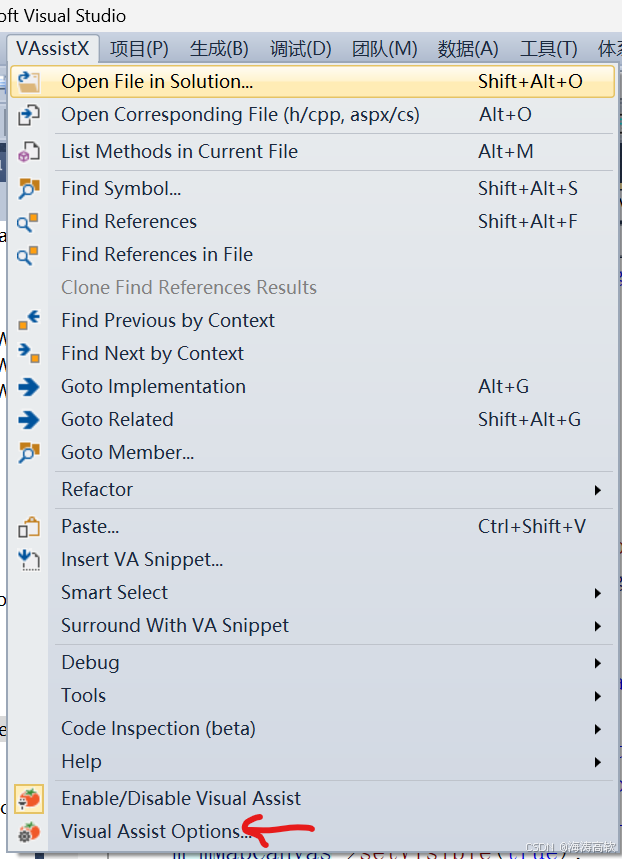Open the Surround With VA Snippet submenu

click(x=175, y=626)
